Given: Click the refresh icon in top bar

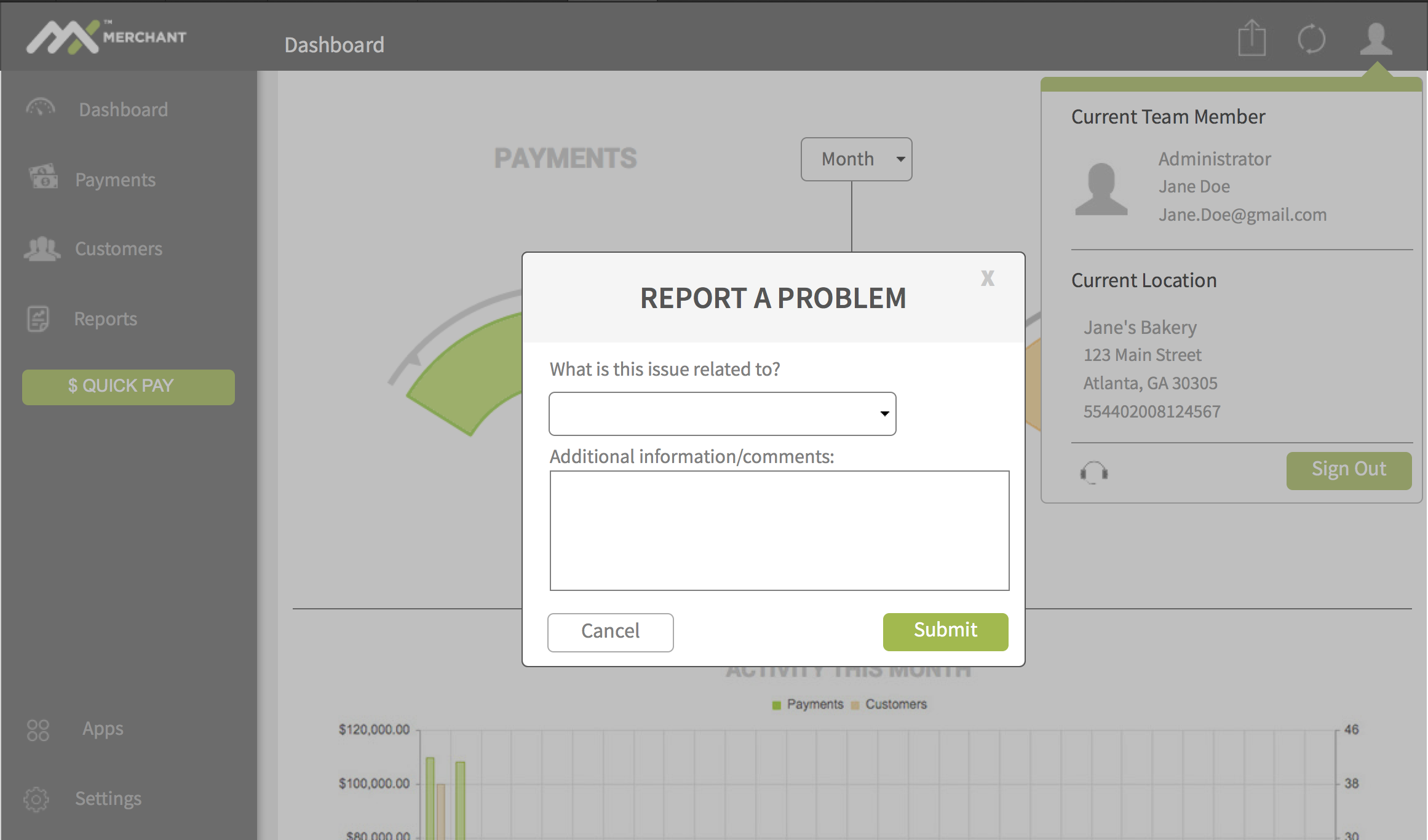Looking at the screenshot, I should pyautogui.click(x=1311, y=39).
